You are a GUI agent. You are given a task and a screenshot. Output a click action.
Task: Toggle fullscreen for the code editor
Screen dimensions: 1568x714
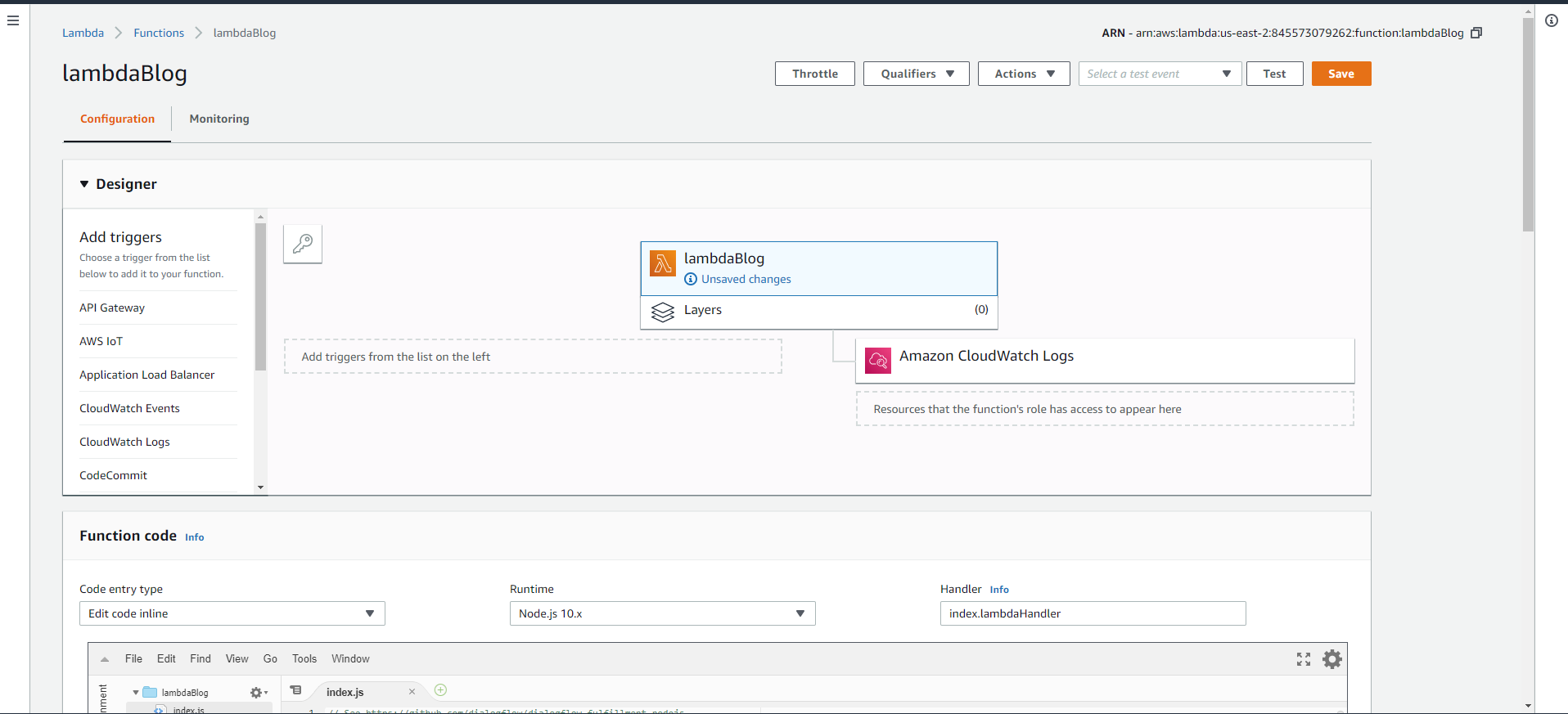[1304, 659]
